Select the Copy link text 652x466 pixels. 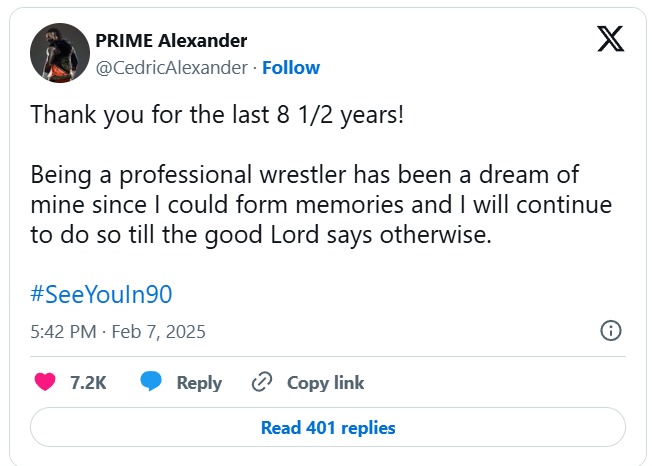click(325, 382)
